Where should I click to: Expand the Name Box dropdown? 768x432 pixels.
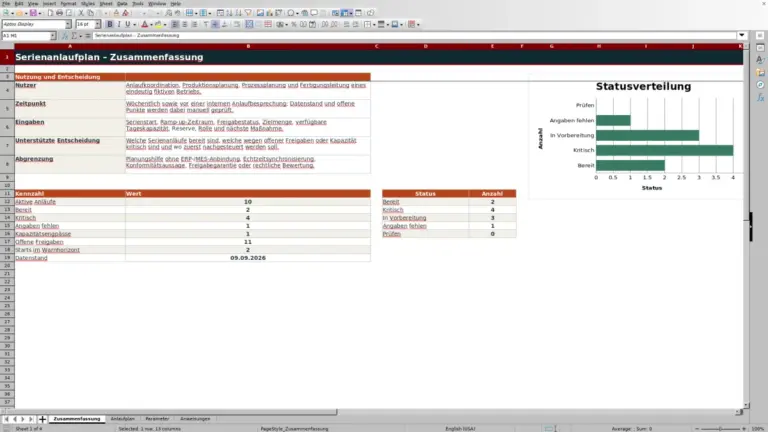tap(53, 36)
